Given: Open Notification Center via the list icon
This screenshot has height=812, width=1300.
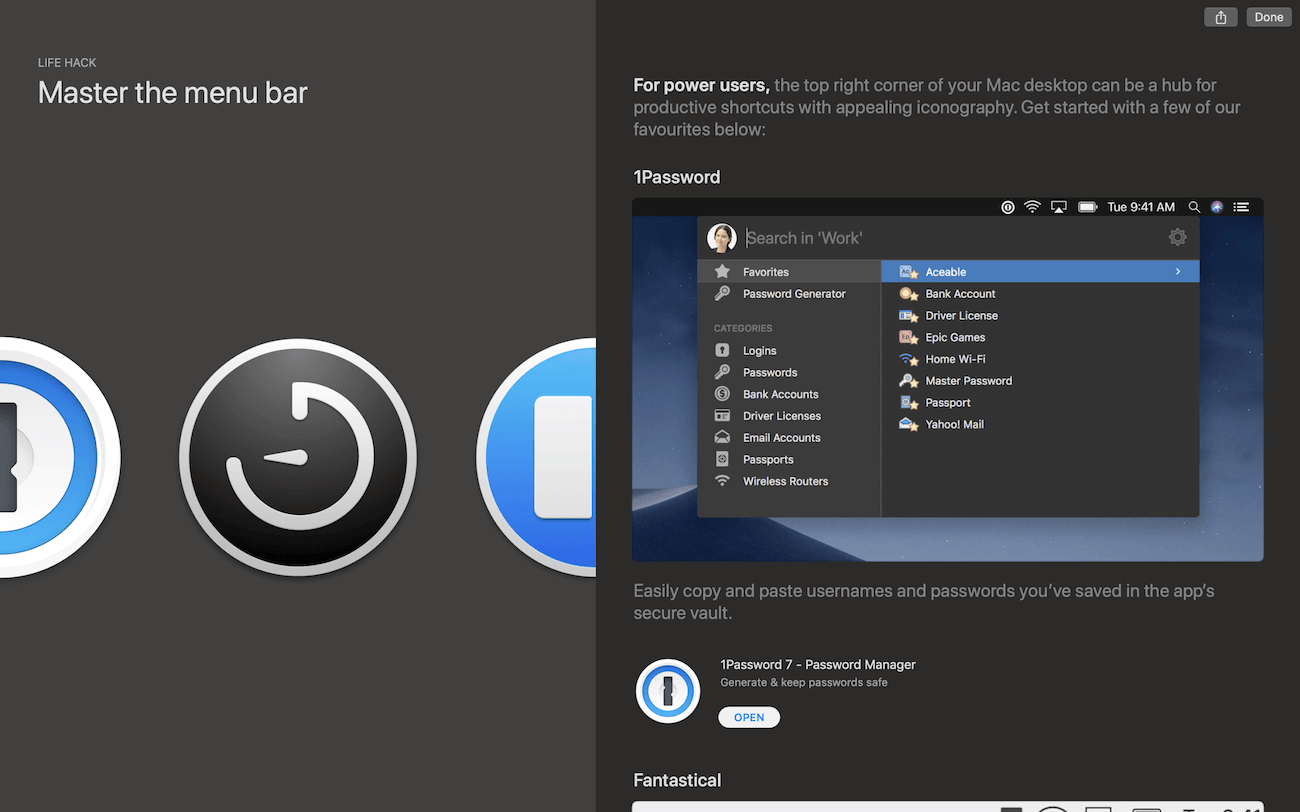Looking at the screenshot, I should click(x=1241, y=207).
